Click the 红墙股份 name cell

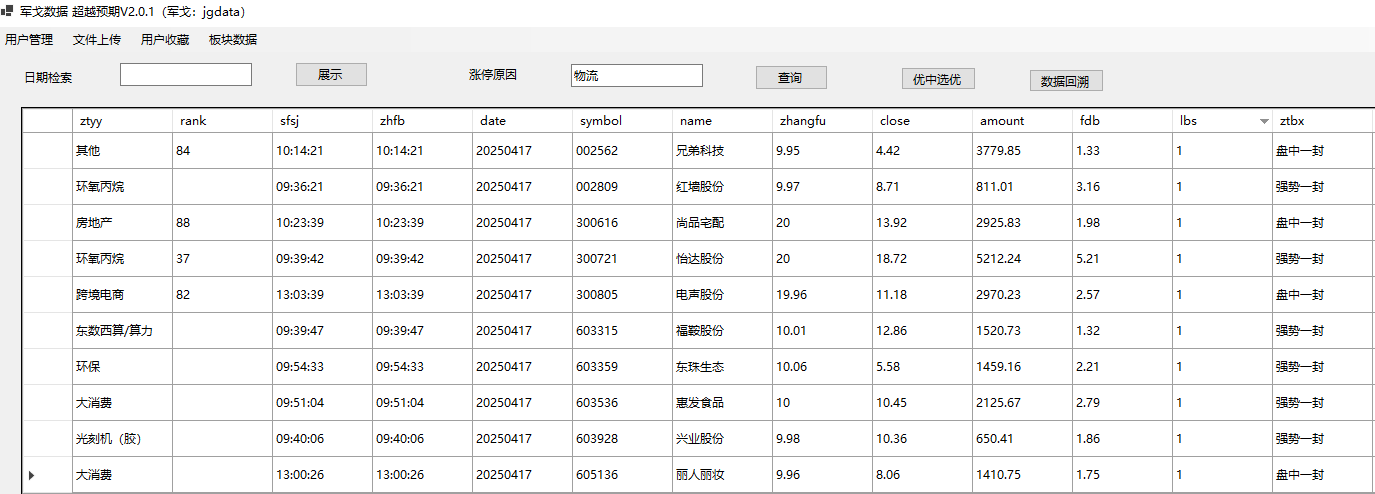tap(722, 187)
